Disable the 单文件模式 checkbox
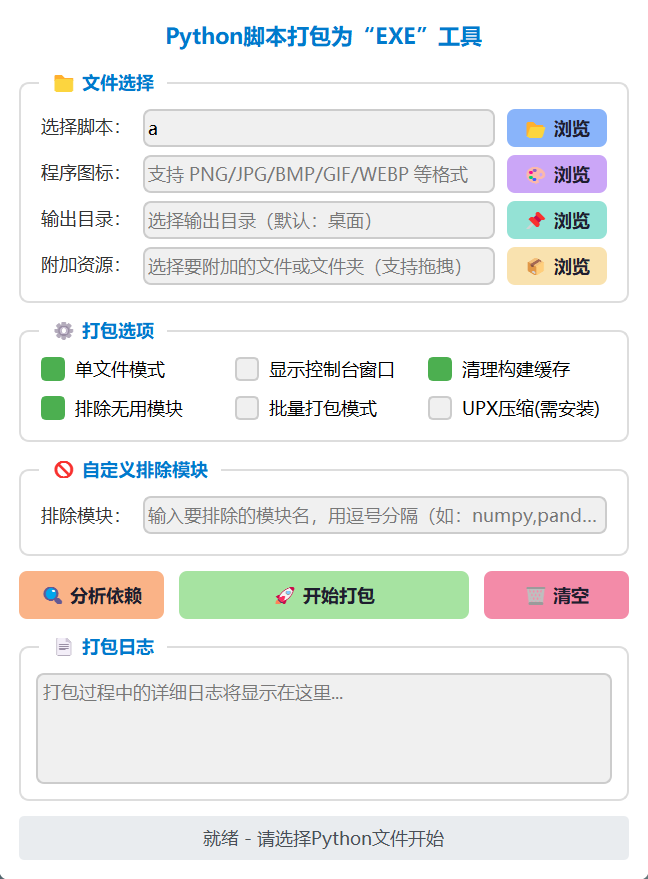Viewport: 648px width, 879px height. [x=53, y=370]
